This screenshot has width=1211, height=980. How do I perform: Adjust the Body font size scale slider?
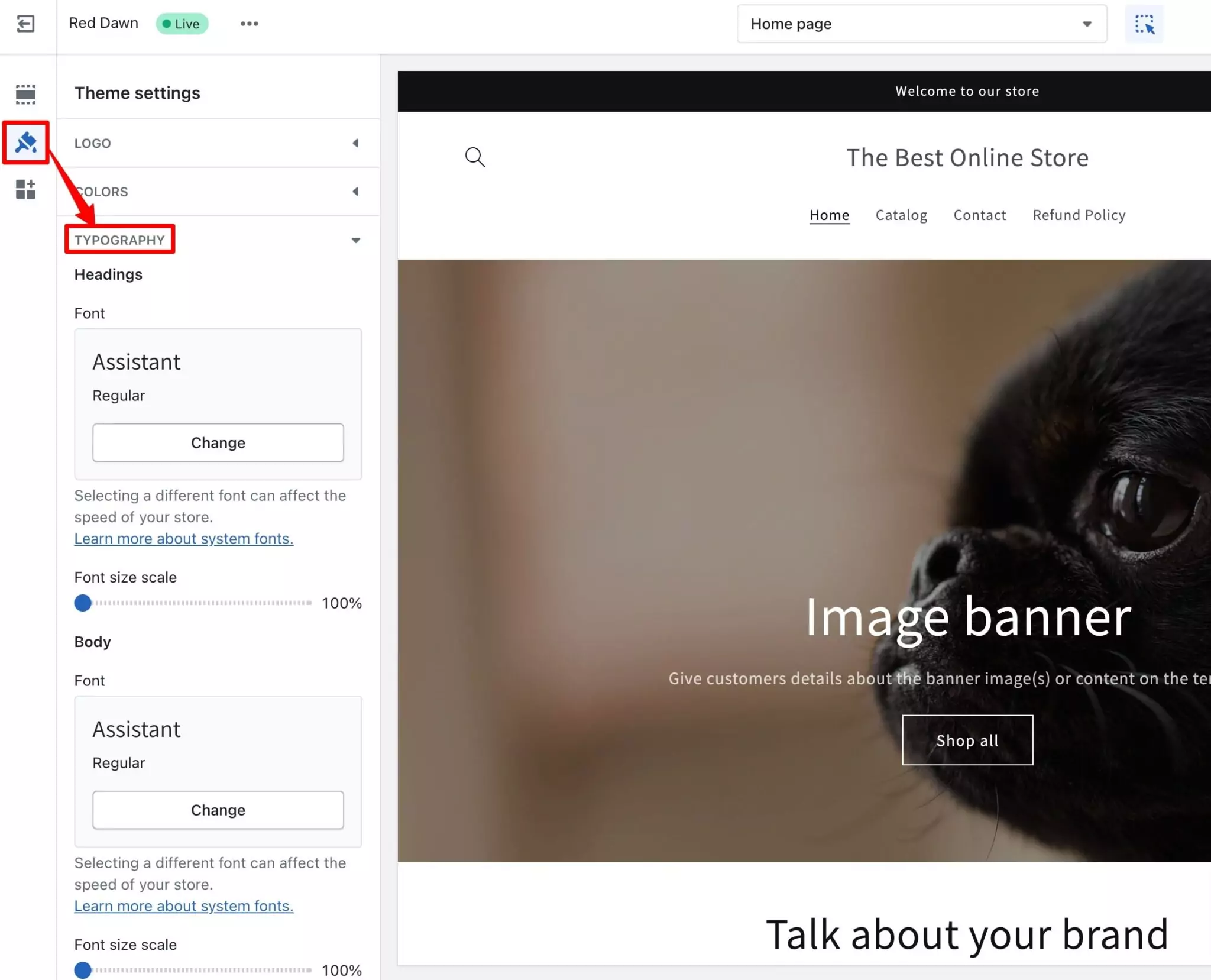tap(83, 970)
